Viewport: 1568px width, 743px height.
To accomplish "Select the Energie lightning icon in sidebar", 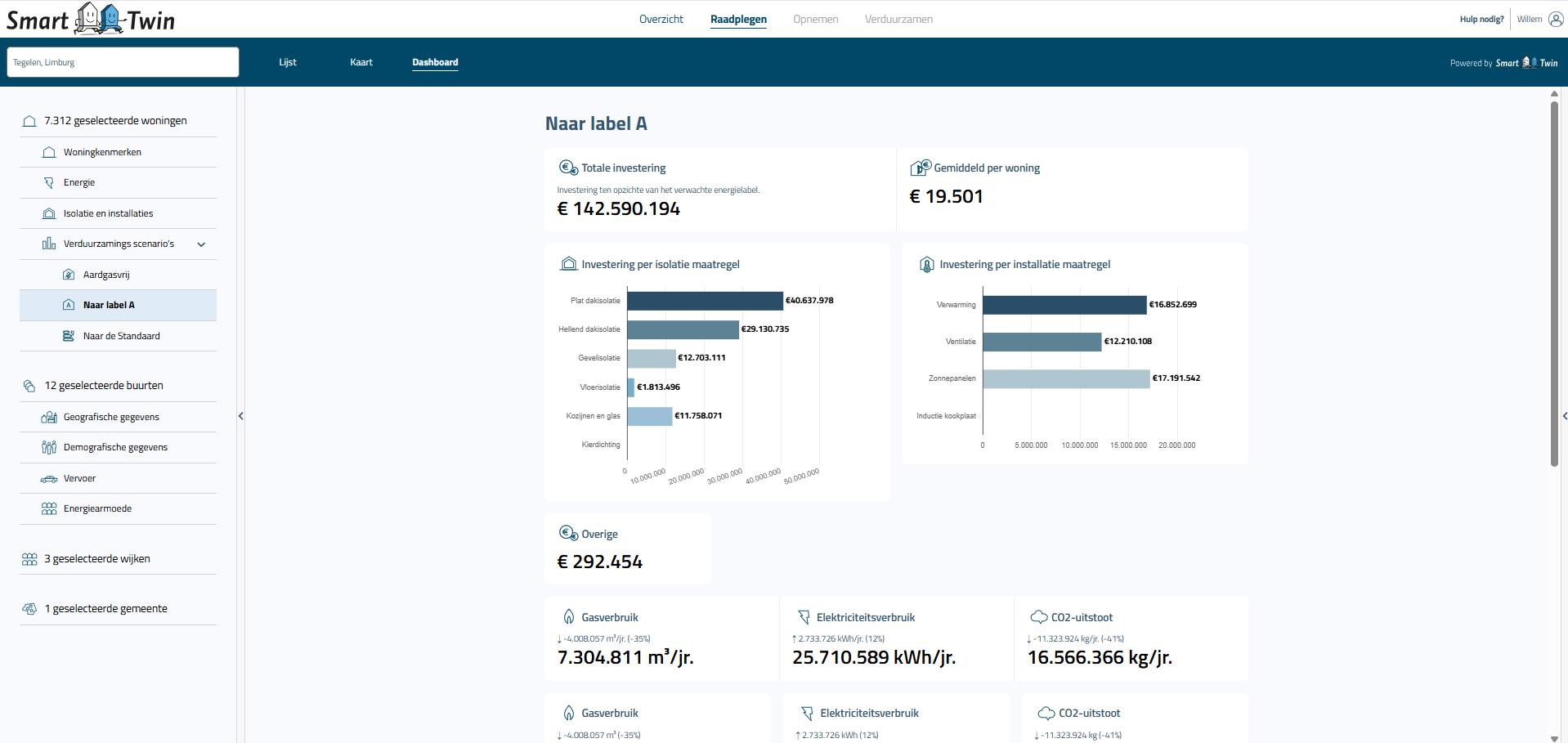I will [50, 182].
